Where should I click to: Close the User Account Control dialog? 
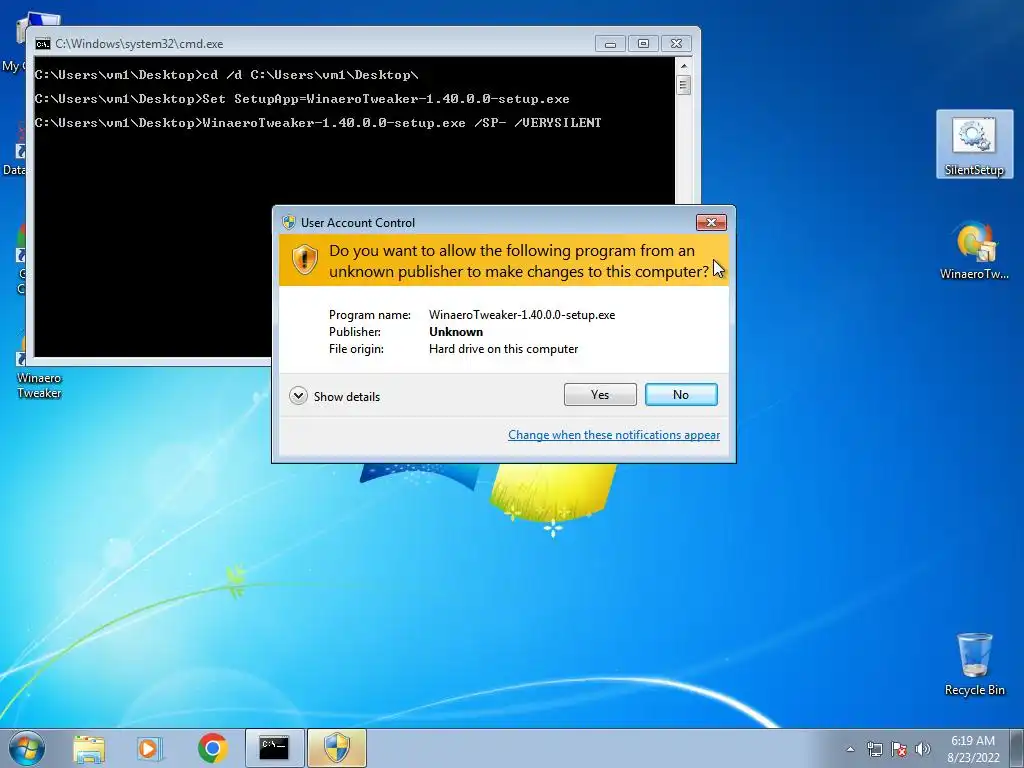pyautogui.click(x=711, y=223)
